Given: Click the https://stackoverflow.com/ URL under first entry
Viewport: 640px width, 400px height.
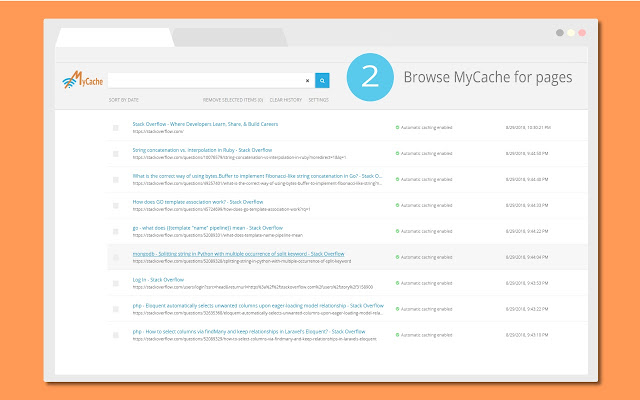Looking at the screenshot, I should (158, 131).
